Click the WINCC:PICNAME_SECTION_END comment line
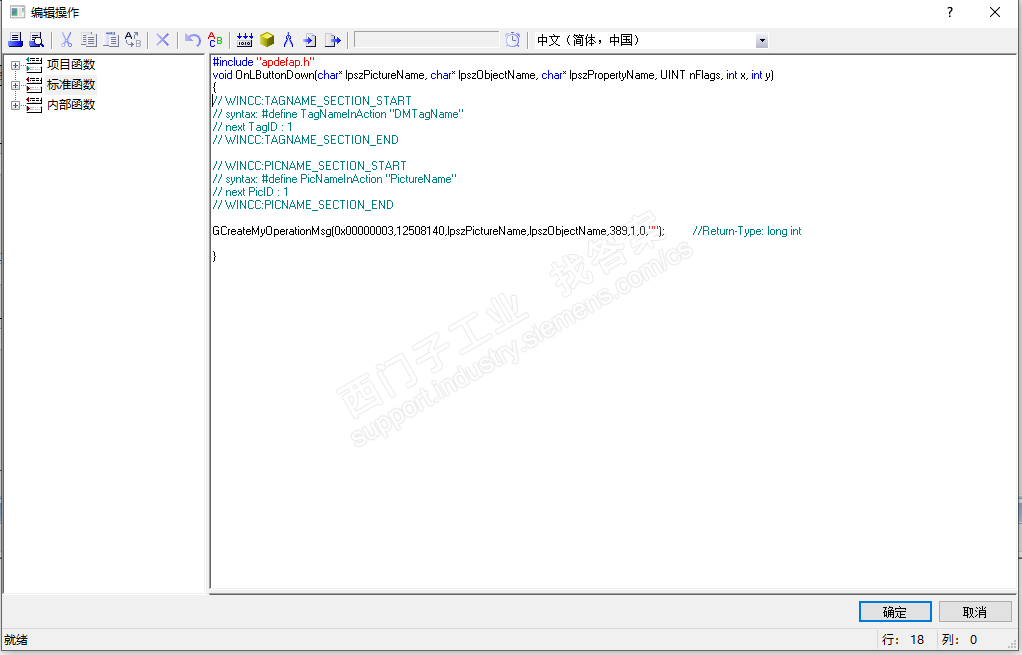Viewport: 1022px width, 655px height. point(303,205)
